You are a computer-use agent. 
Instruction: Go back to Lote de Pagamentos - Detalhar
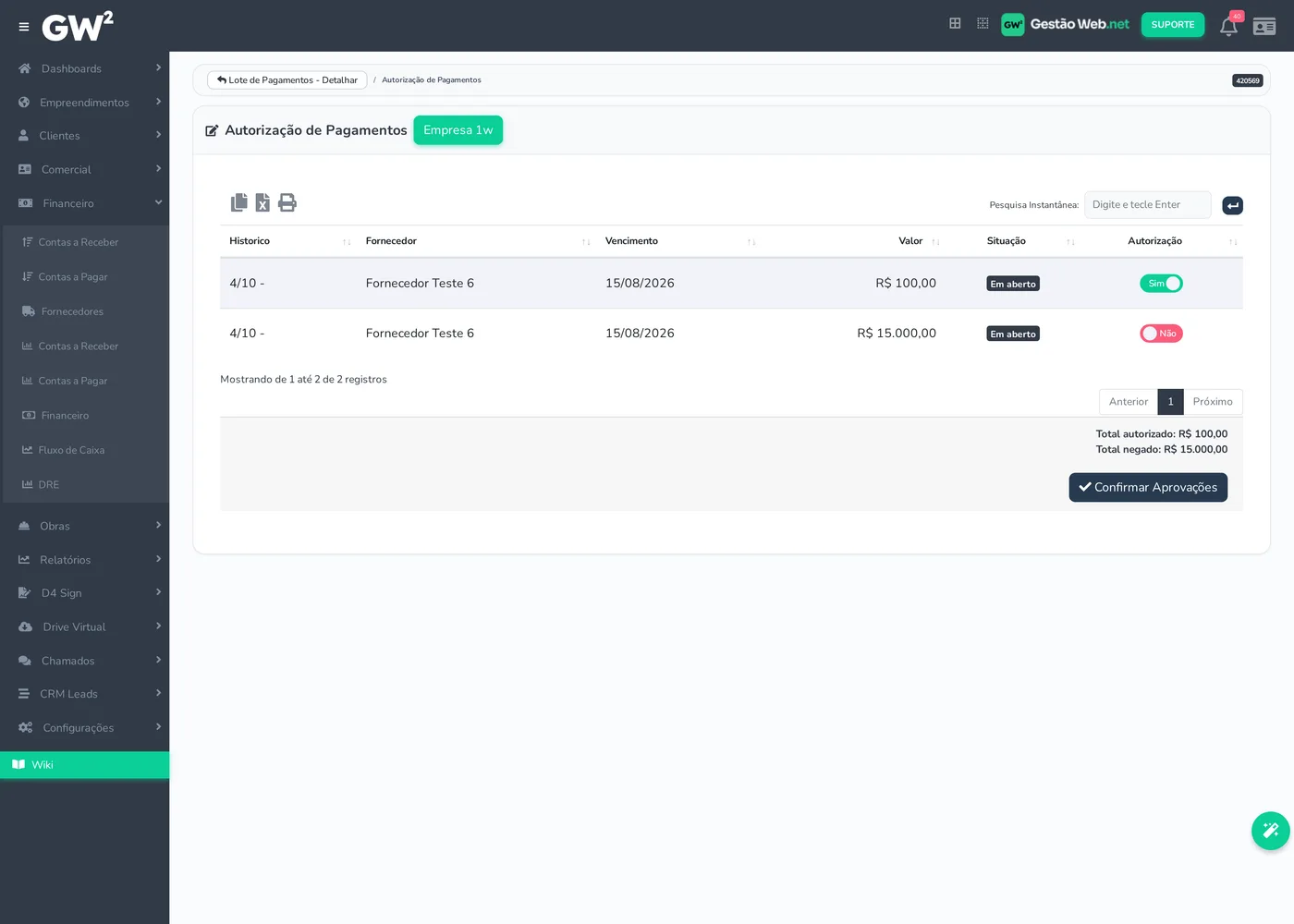287,80
